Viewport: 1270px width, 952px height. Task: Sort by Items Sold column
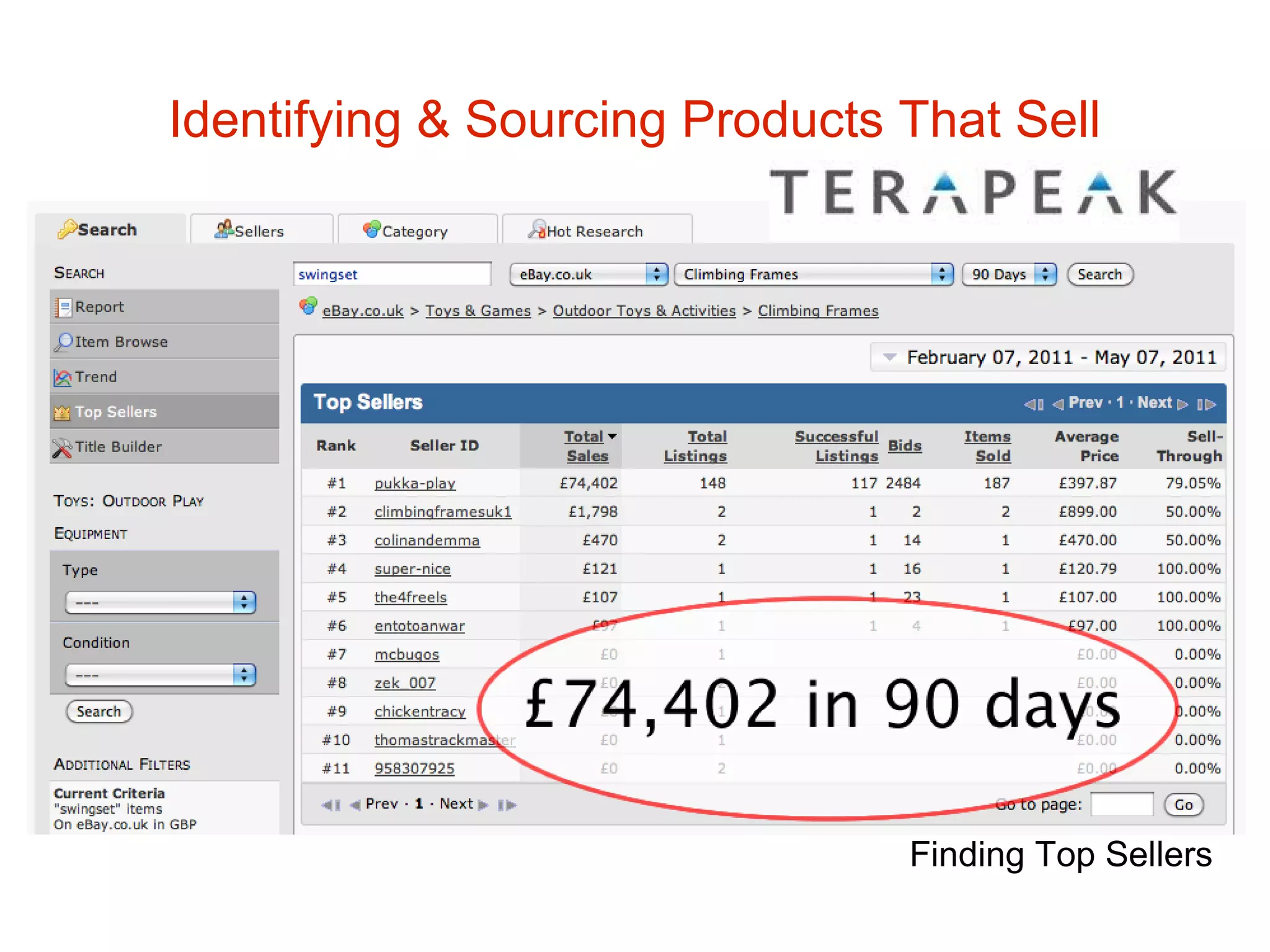987,446
